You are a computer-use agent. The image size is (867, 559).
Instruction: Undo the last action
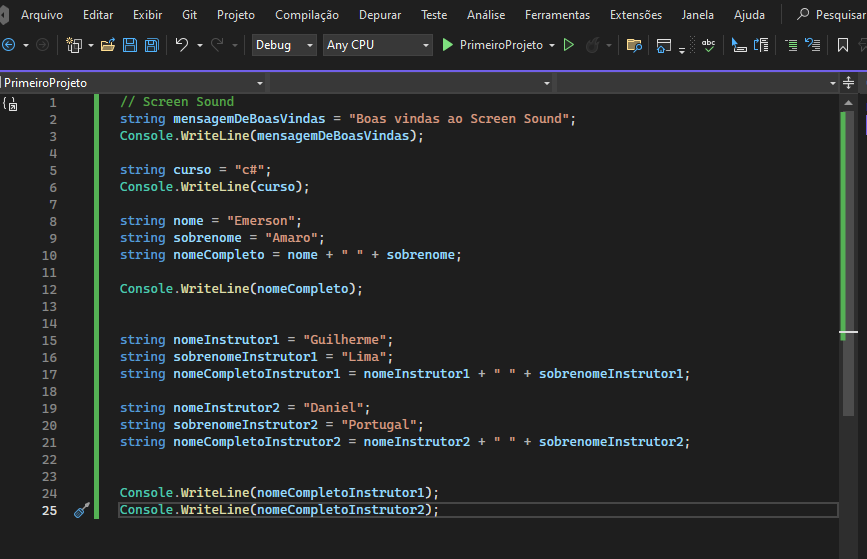(x=181, y=45)
